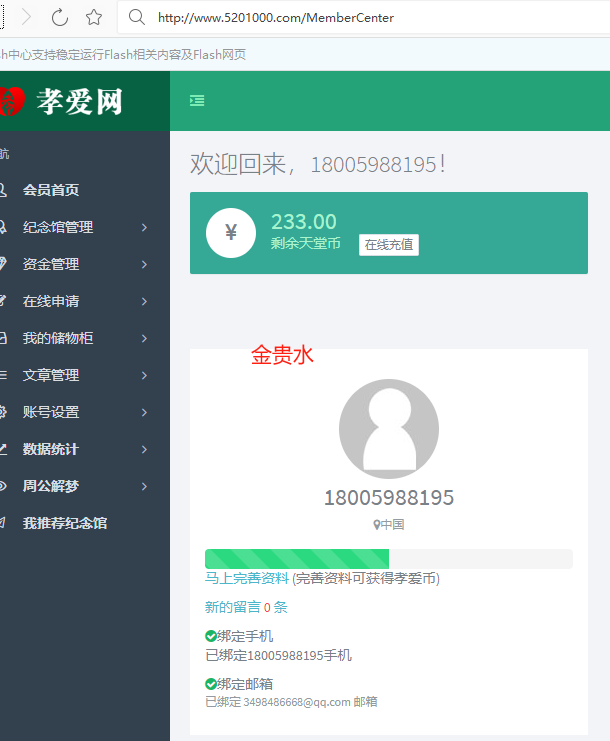The height and width of the screenshot is (741, 610).
Task: Expand the 在线申请 chevron arrow
Action: point(145,301)
